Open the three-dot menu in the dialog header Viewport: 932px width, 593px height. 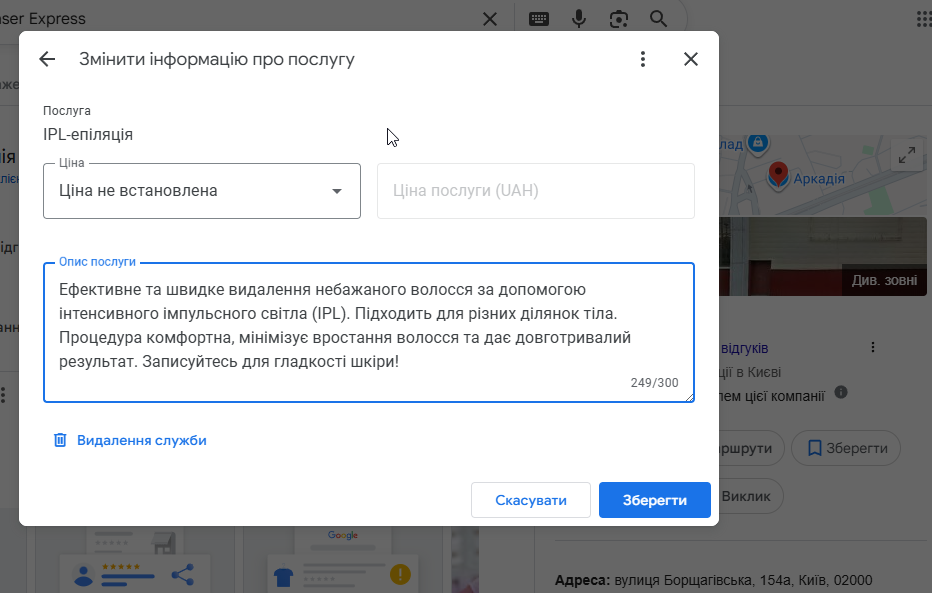point(643,59)
